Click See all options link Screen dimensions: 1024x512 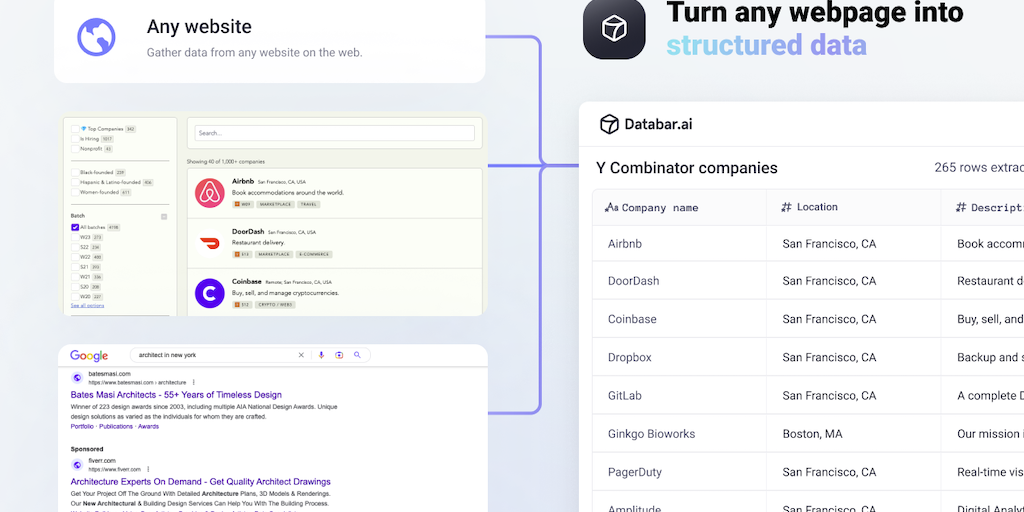tap(88, 306)
